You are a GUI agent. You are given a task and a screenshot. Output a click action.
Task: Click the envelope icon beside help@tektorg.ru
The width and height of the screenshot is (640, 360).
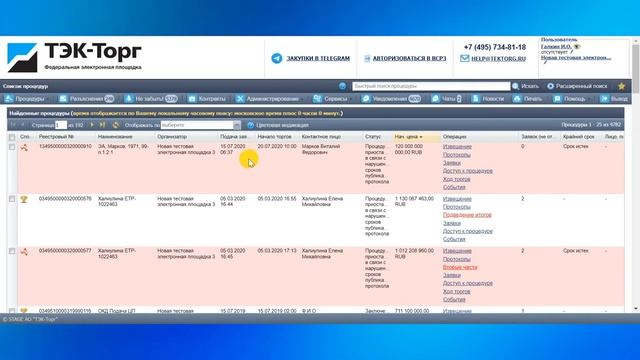click(x=464, y=58)
